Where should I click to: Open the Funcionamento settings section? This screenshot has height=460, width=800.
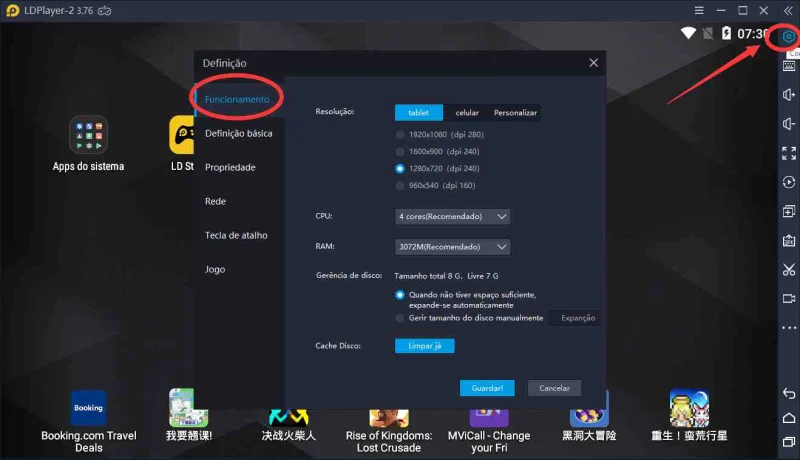(237, 99)
